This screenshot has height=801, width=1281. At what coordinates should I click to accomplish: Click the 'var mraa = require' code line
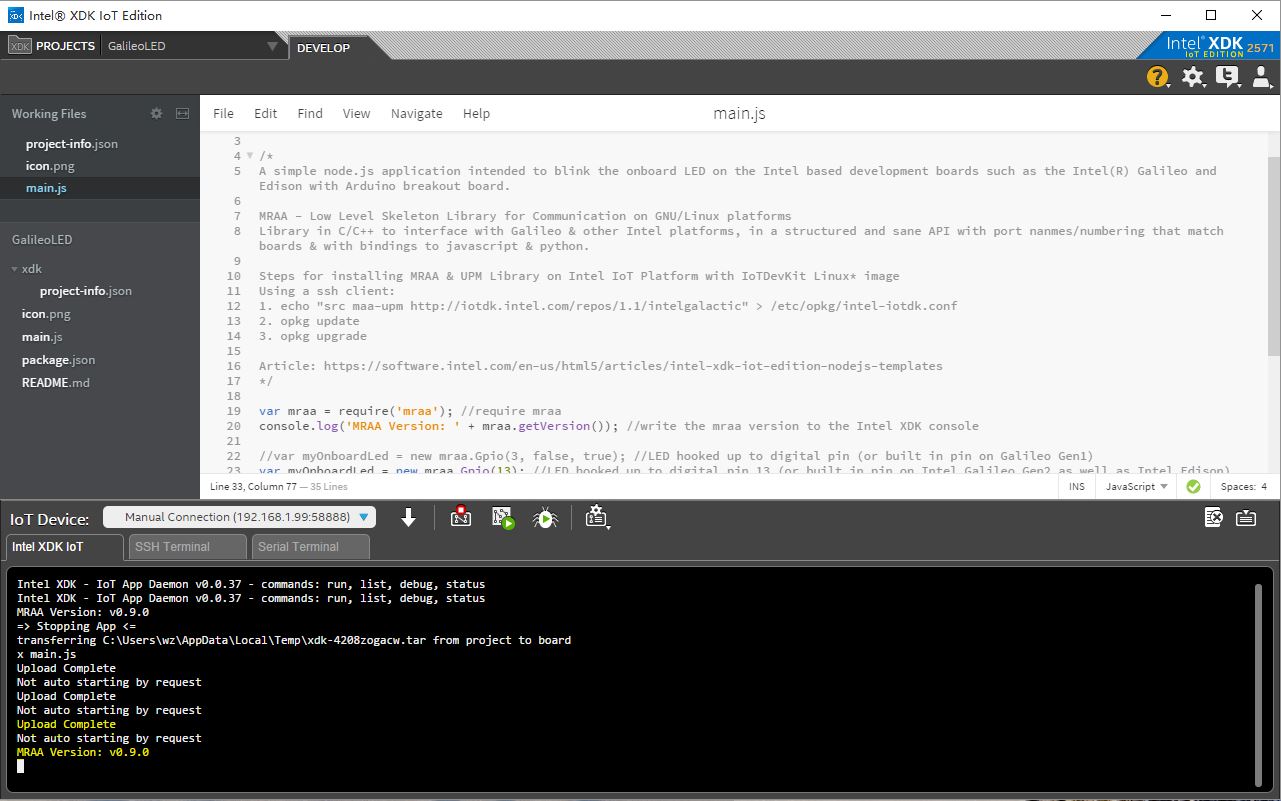point(410,411)
